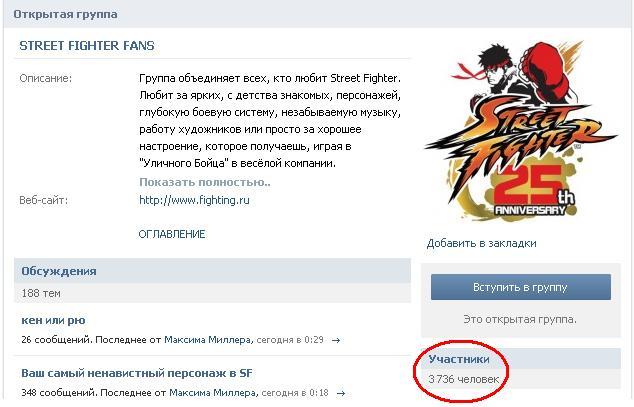Open the http://www.fighting.ru website link
634x407 pixels.
pos(194,200)
